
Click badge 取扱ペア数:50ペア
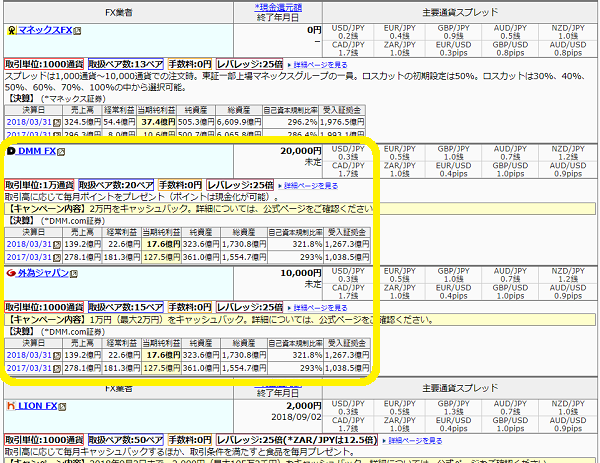click(x=126, y=440)
